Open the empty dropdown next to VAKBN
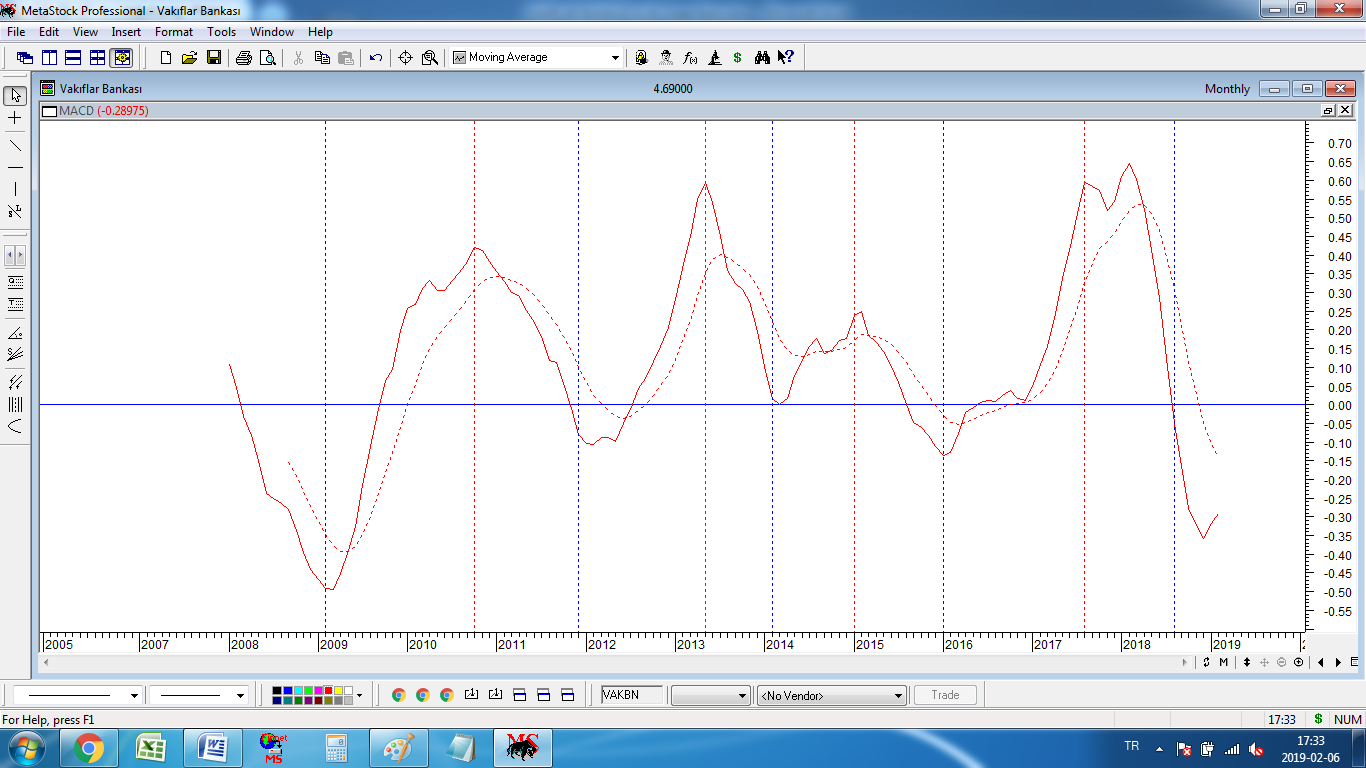 711,695
